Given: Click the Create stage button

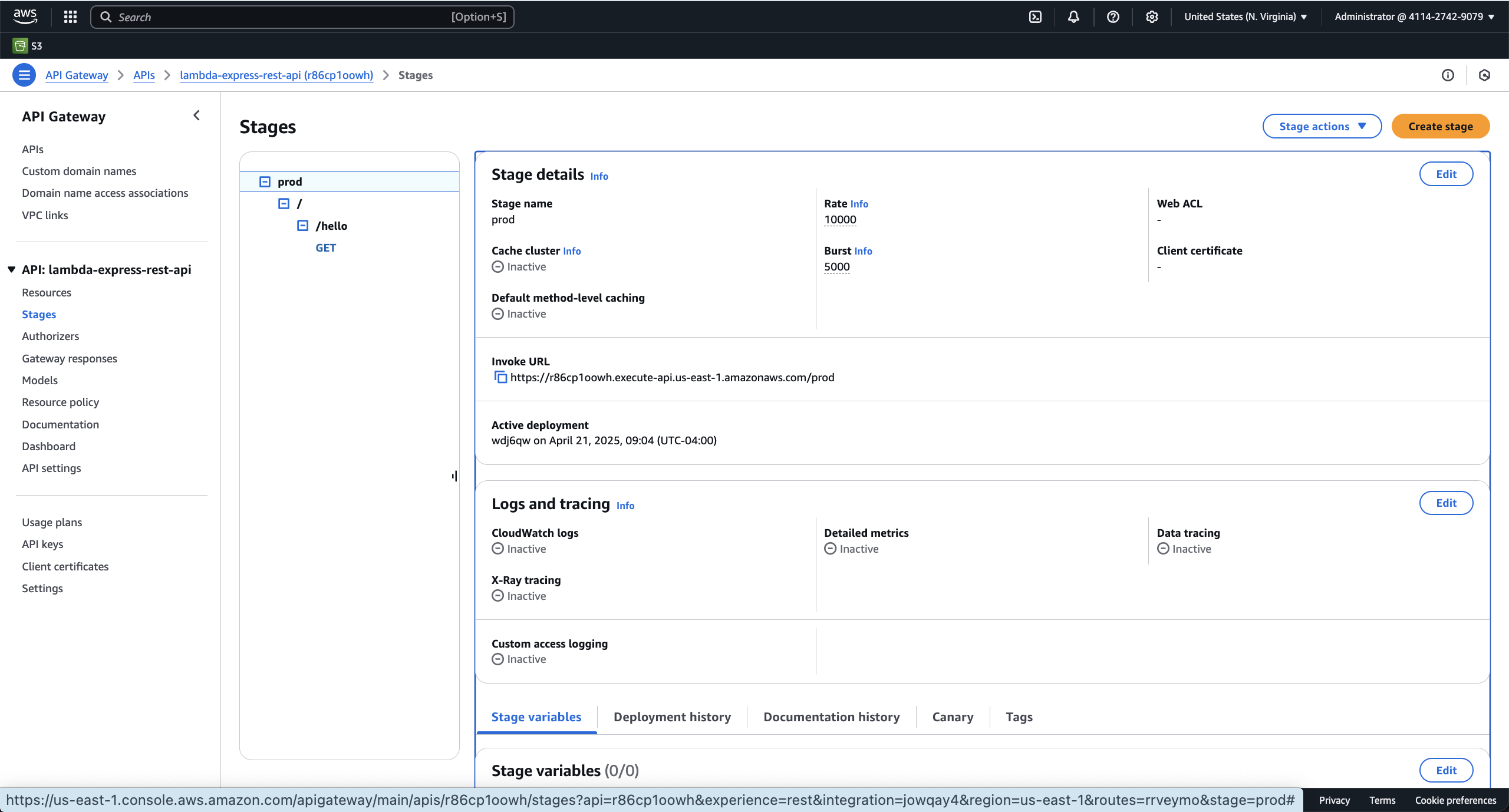Looking at the screenshot, I should pos(1440,126).
